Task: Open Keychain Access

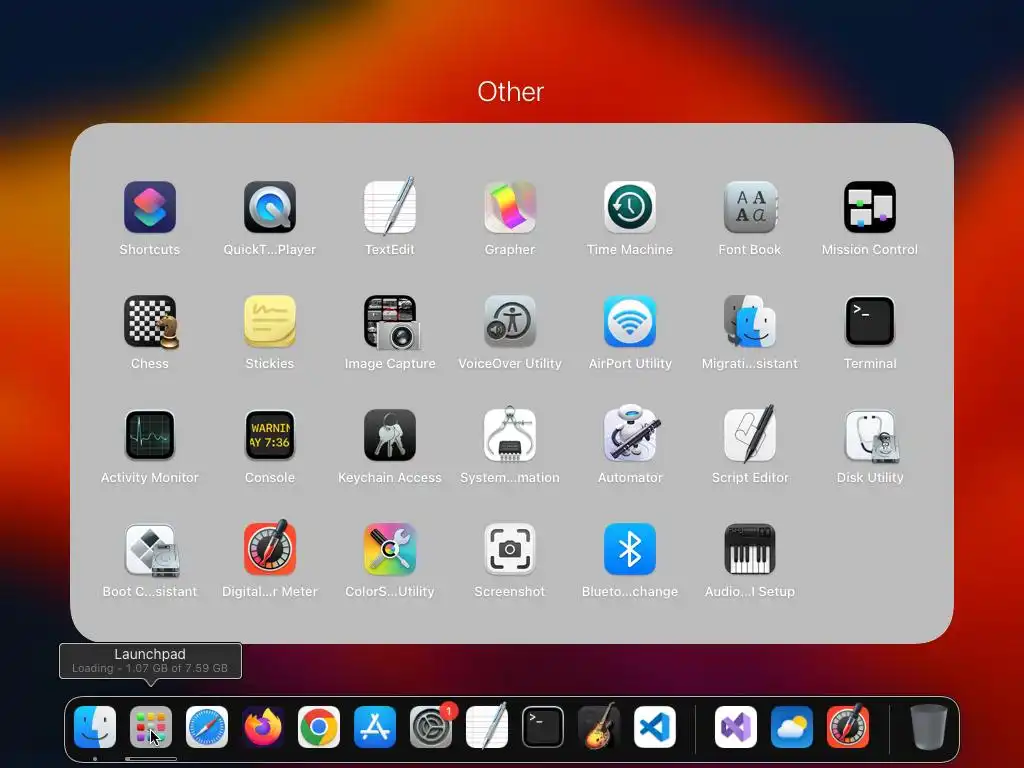Action: pos(390,435)
